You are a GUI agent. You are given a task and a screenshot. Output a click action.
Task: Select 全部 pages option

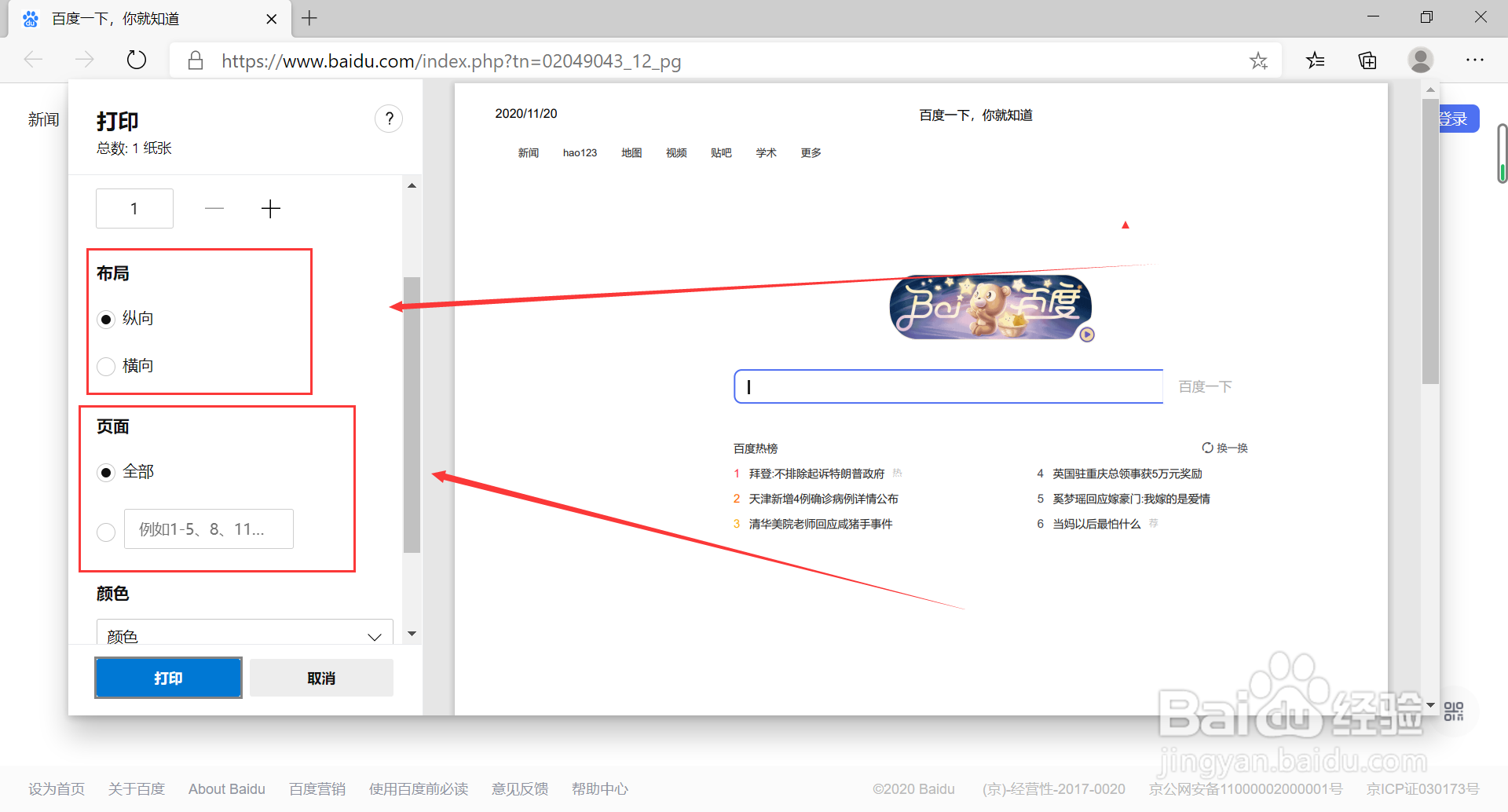(x=106, y=472)
